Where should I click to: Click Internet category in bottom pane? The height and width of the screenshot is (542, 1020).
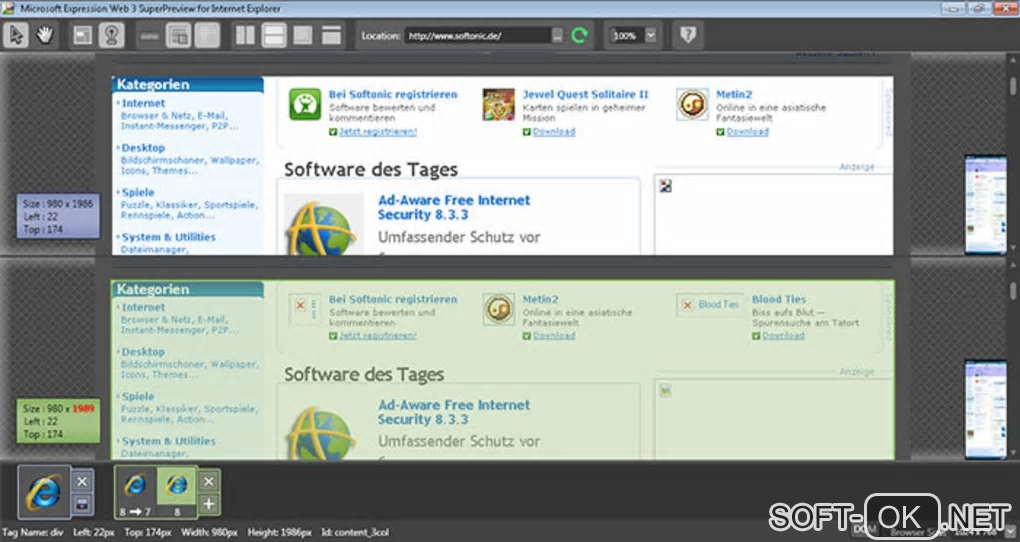pos(143,307)
